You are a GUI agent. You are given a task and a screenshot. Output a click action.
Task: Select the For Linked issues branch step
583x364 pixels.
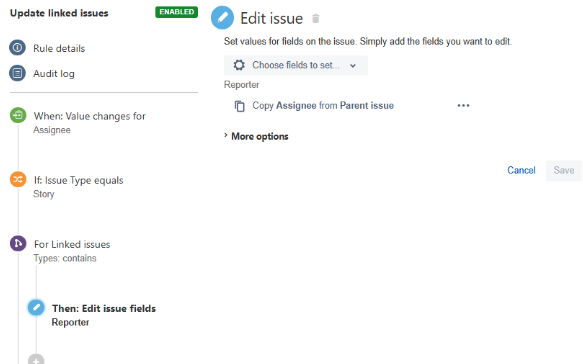click(72, 251)
